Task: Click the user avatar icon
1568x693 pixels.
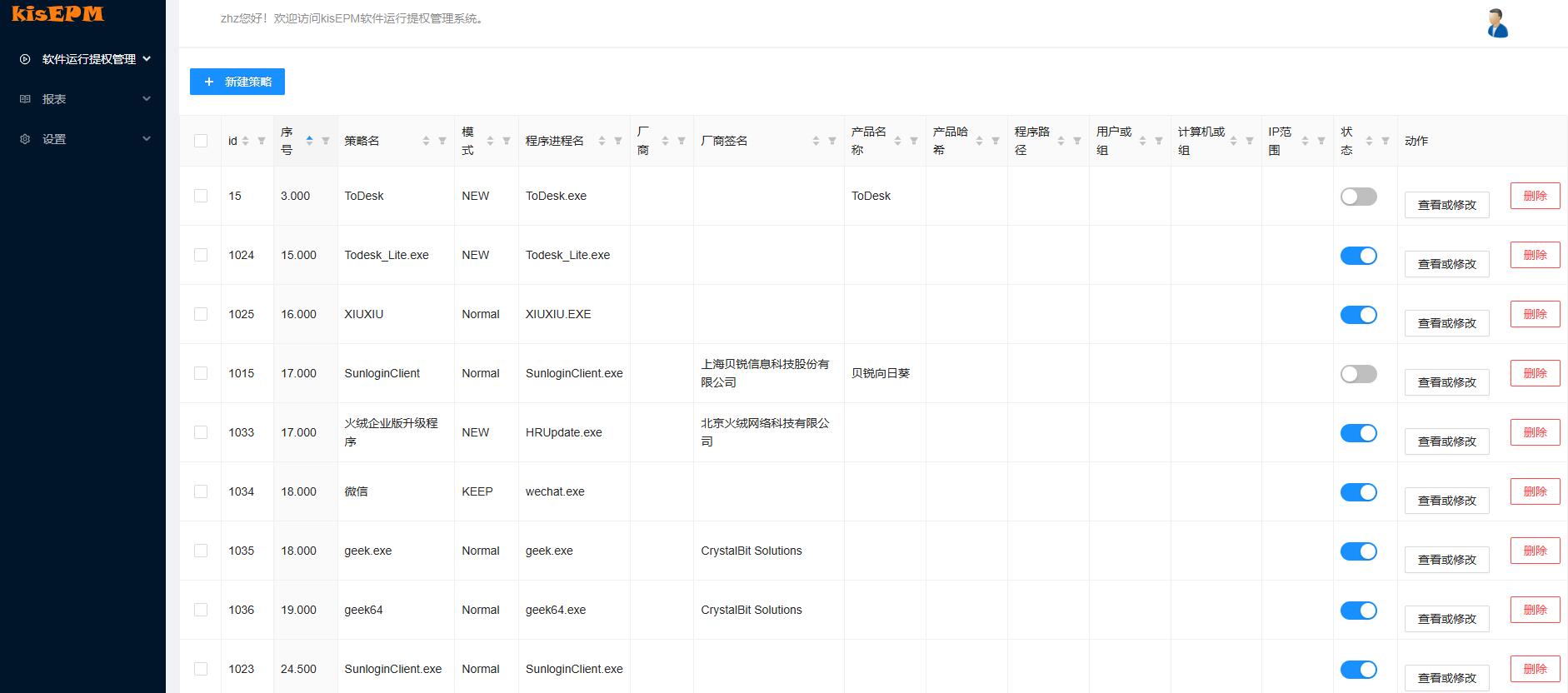Action: click(x=1497, y=23)
